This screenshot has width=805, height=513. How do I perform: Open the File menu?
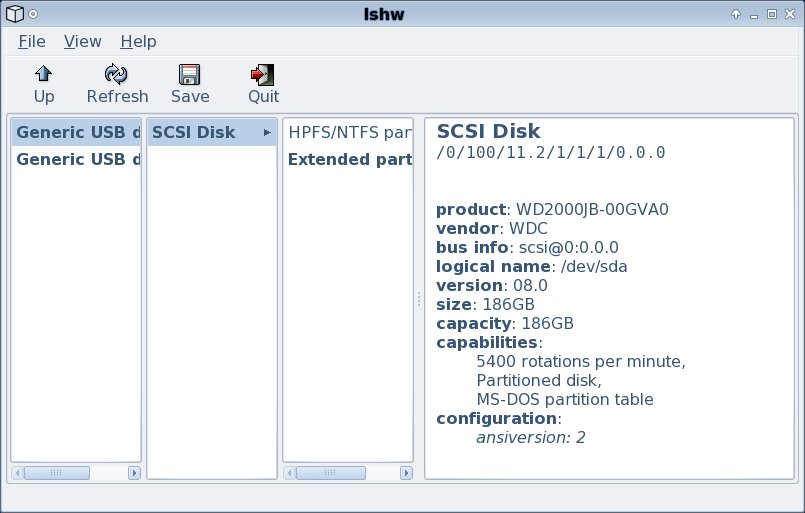(x=32, y=41)
